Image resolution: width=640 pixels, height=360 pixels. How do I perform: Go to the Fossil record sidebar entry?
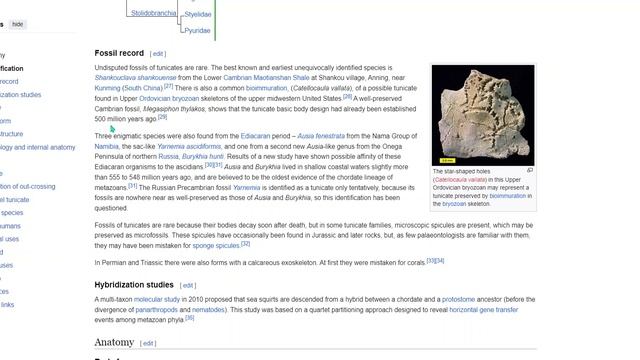pos(9,82)
